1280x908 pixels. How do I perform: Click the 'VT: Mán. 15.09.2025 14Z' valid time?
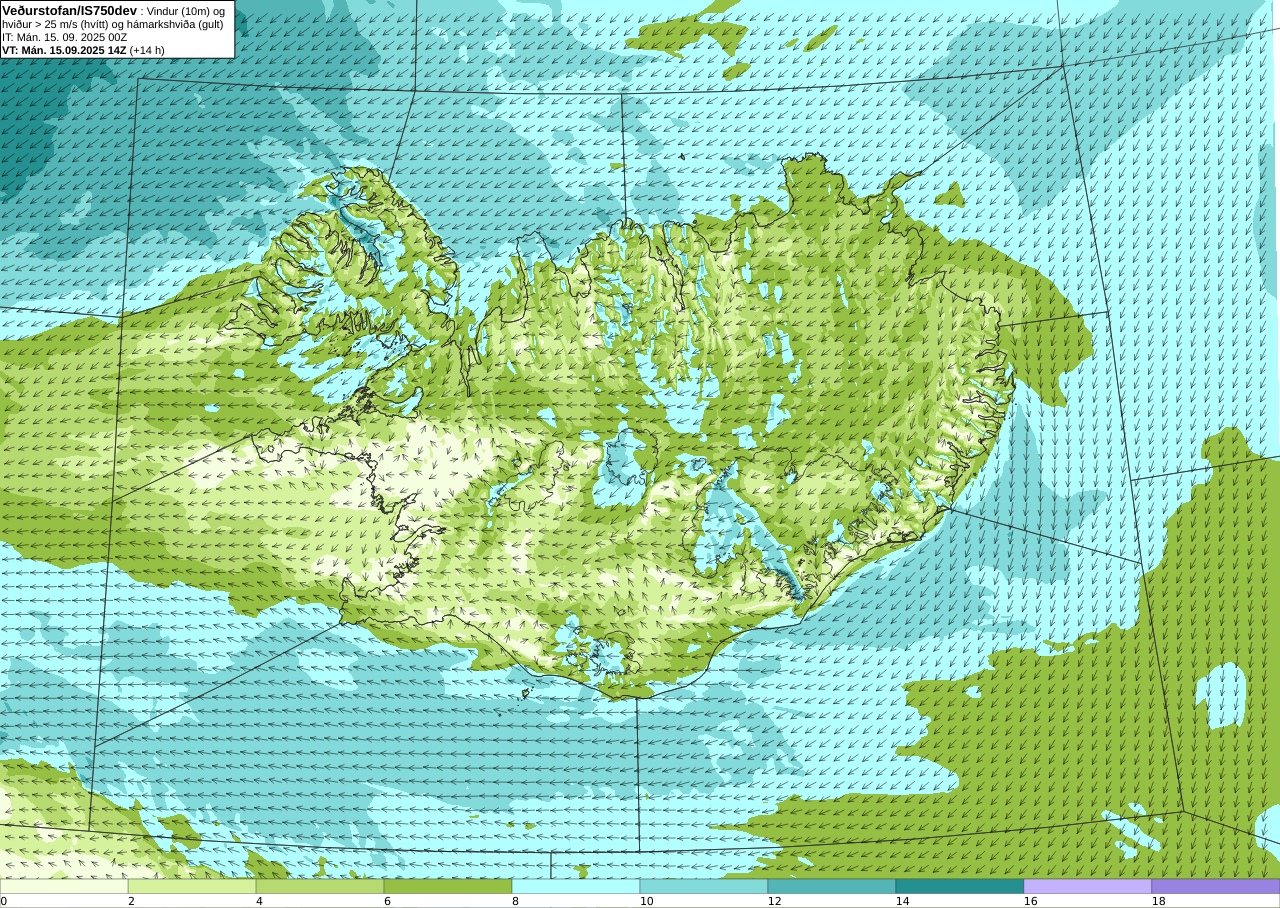(x=64, y=50)
